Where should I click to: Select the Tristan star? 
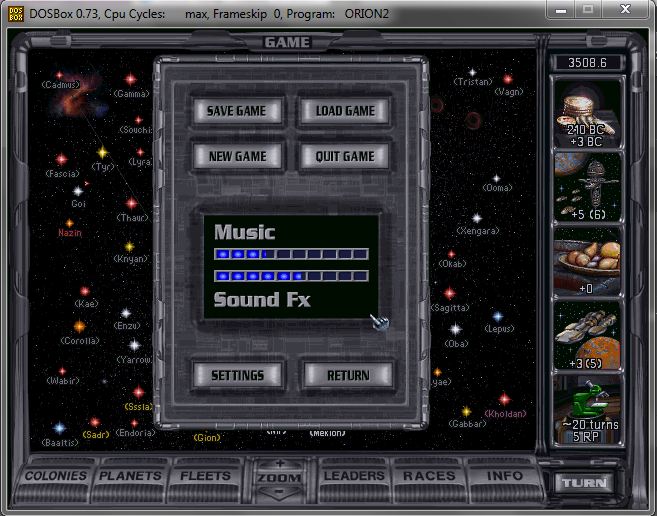472,72
